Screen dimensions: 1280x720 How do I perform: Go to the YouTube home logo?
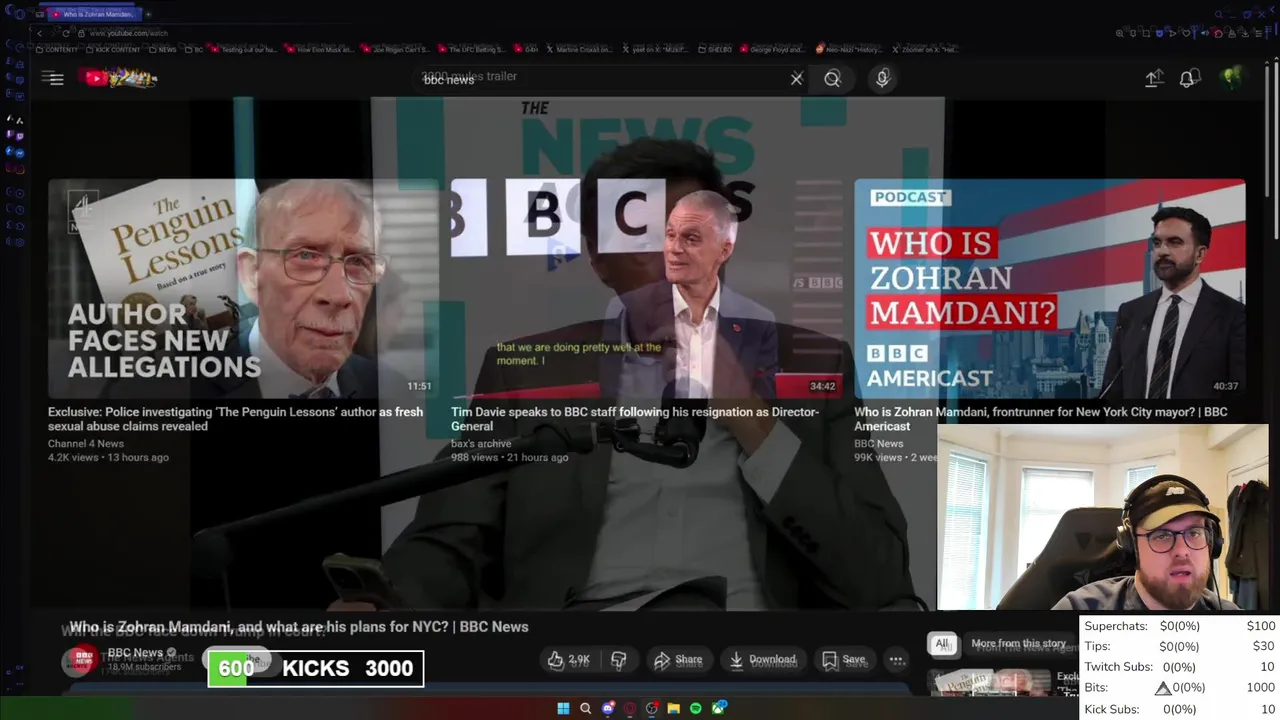click(x=121, y=78)
